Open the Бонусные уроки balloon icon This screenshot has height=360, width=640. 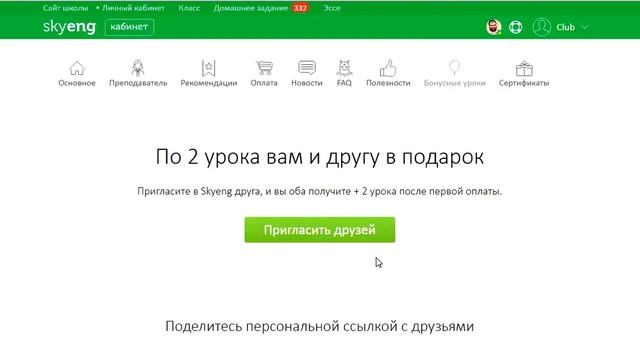click(x=454, y=68)
